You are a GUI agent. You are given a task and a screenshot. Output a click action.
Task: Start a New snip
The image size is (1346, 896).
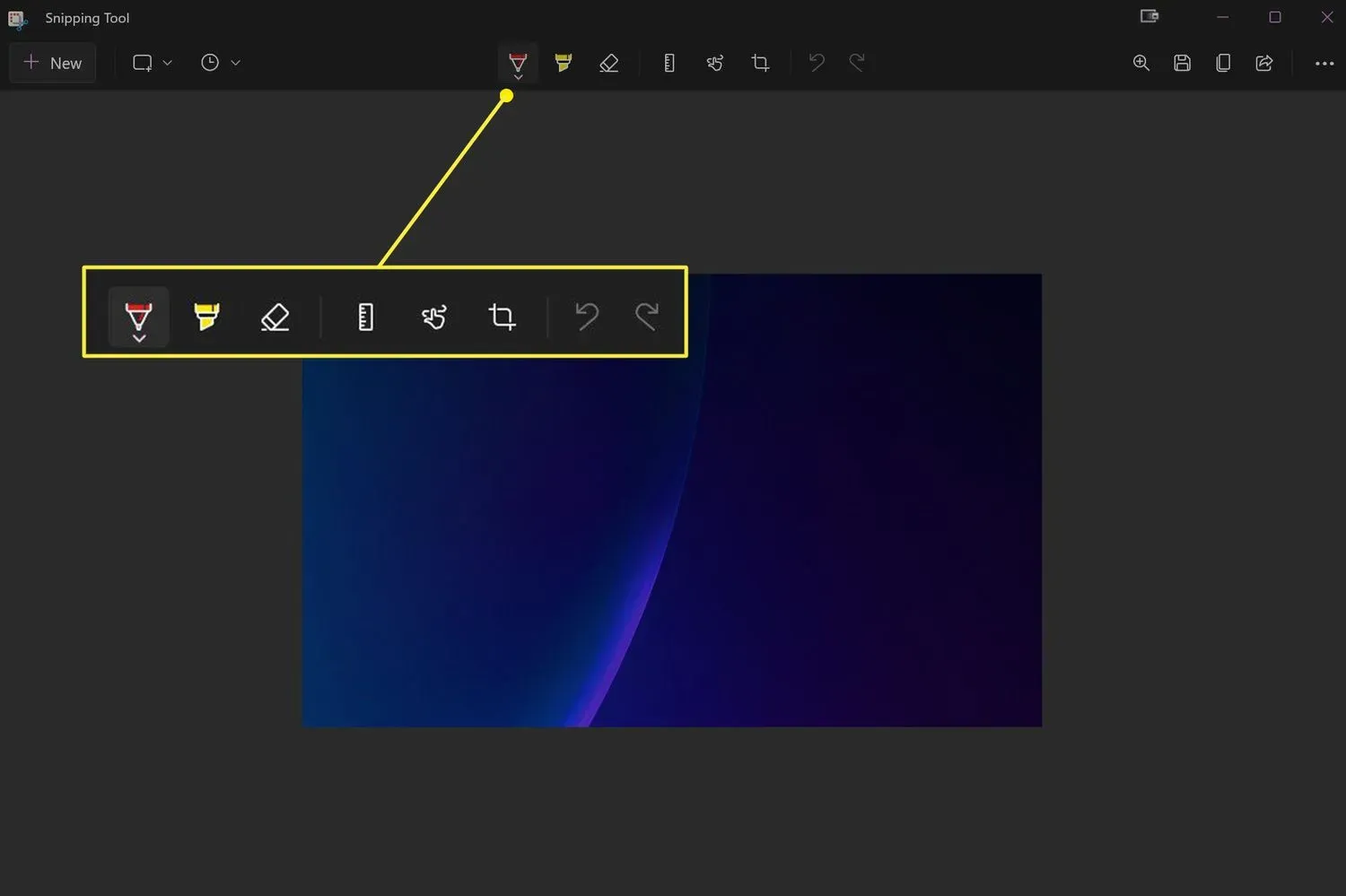point(52,63)
